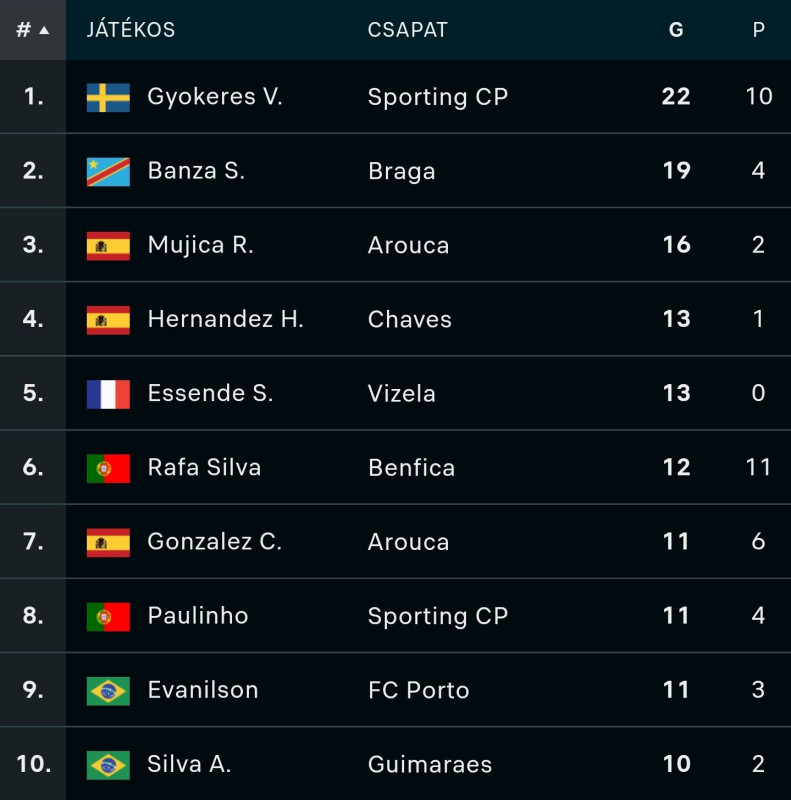The width and height of the screenshot is (791, 800).
Task: Click the Brazil flag beside Silva A.
Action: pos(108,765)
